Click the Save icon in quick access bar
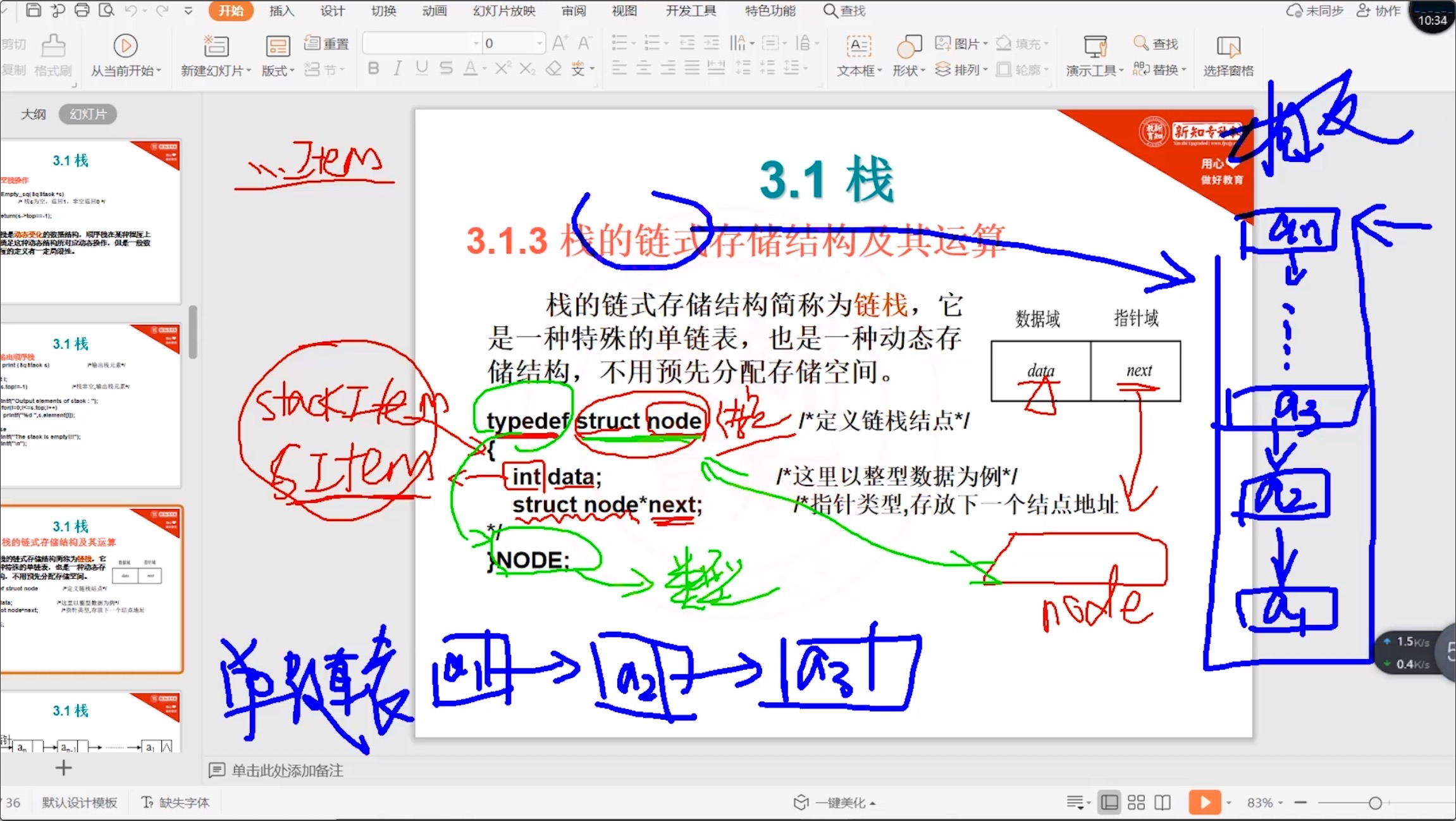Screen dimensions: 1456x821 [34, 10]
